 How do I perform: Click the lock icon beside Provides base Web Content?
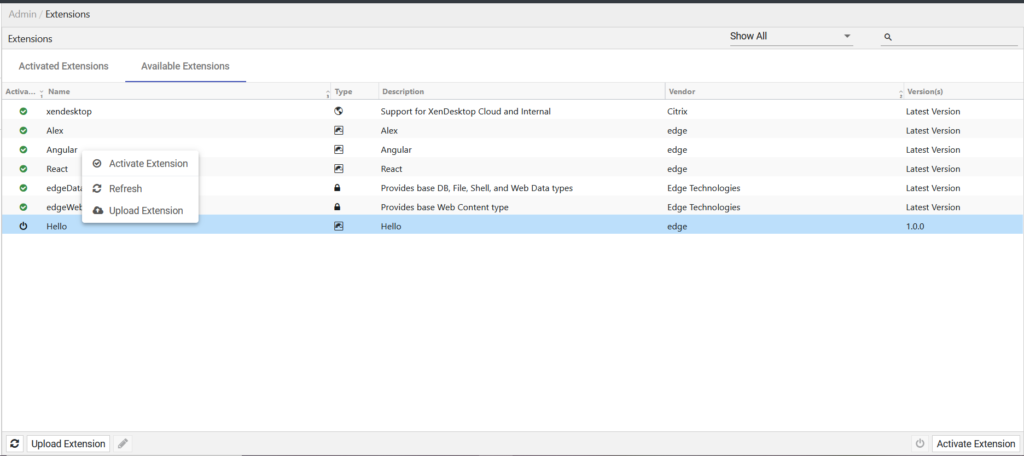point(338,207)
